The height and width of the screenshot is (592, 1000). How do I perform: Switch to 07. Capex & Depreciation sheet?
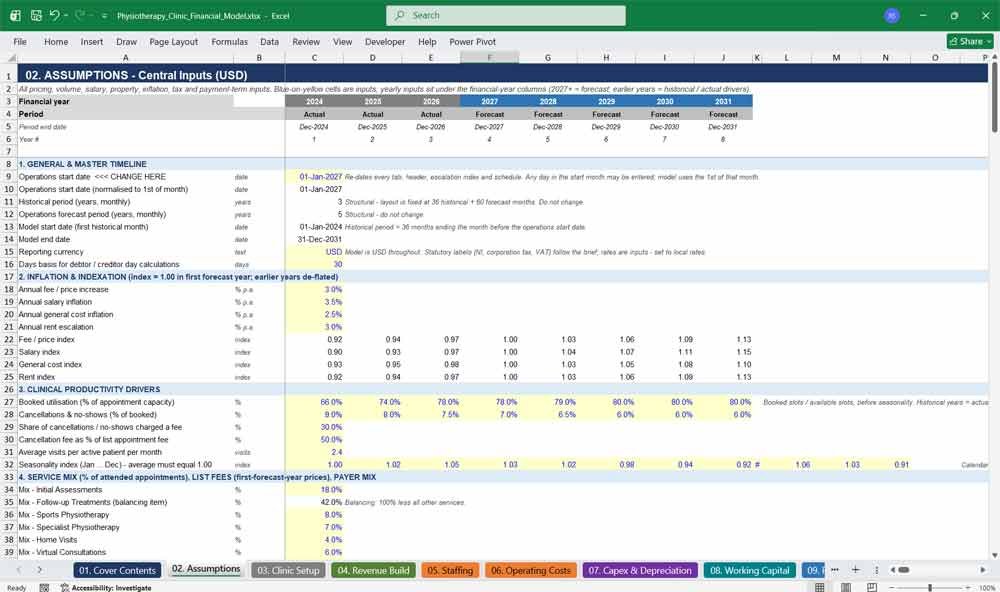(640, 570)
